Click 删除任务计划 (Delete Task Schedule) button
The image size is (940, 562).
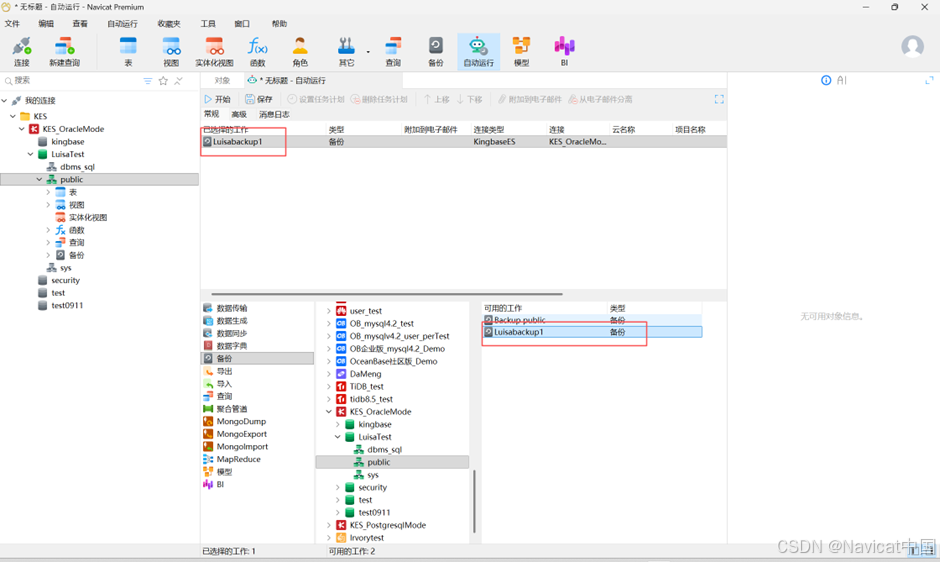(379, 100)
